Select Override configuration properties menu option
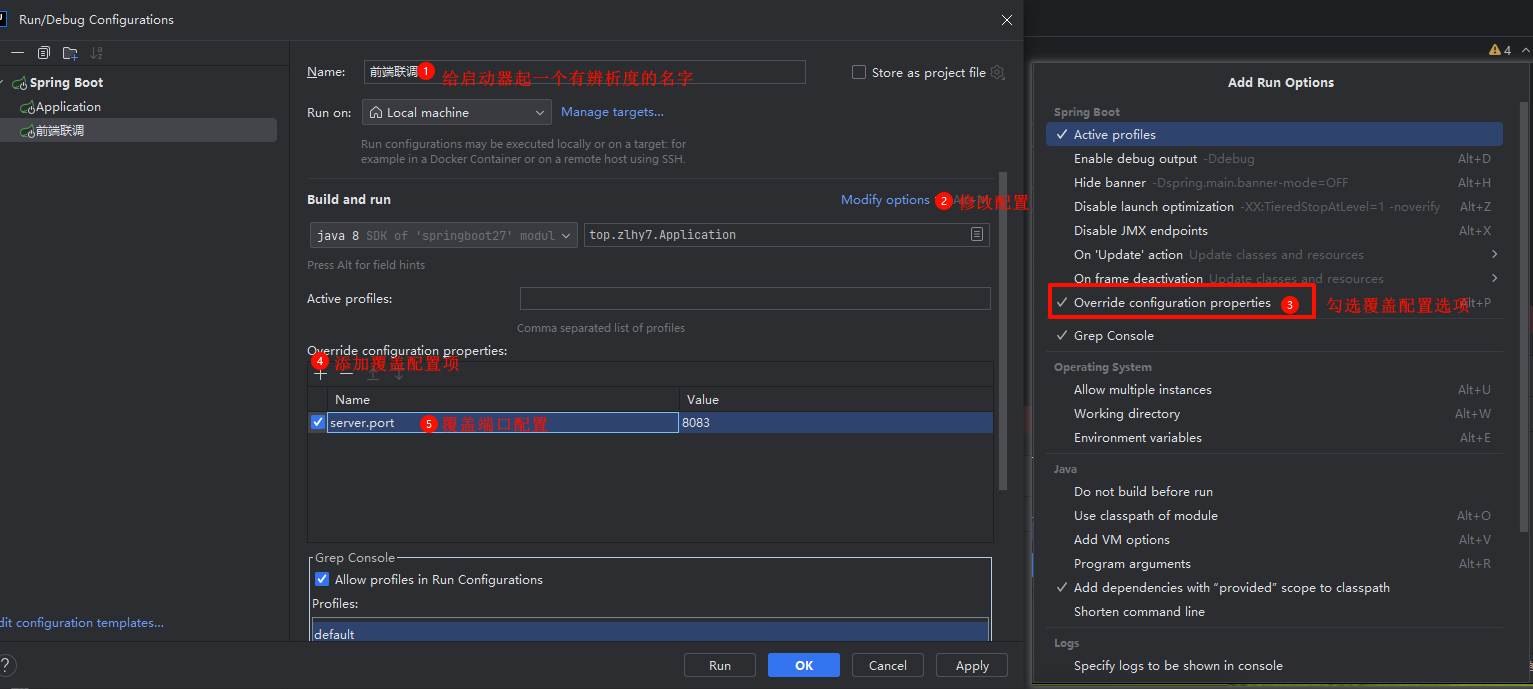Screen dimensions: 1533x689 pyautogui.click(x=1172, y=303)
